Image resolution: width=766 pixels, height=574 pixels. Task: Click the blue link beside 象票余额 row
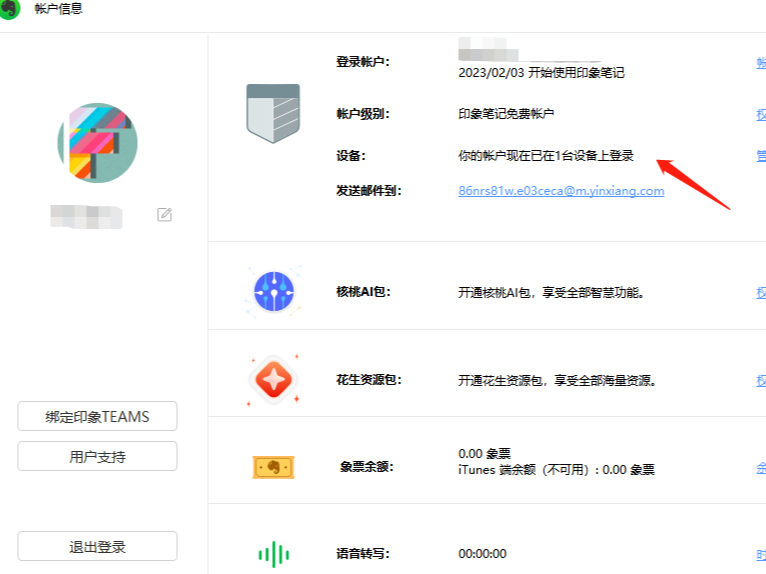761,468
